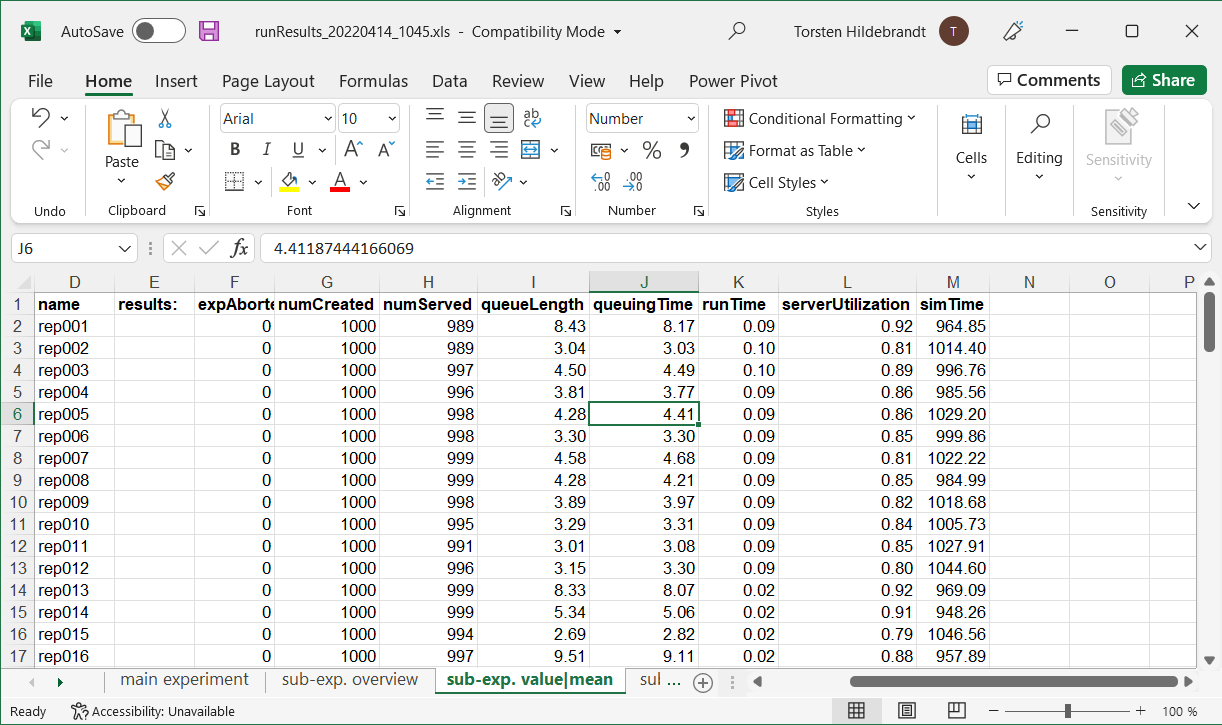Click the Comma Style icon
Image resolution: width=1222 pixels, height=725 pixels.
[679, 150]
